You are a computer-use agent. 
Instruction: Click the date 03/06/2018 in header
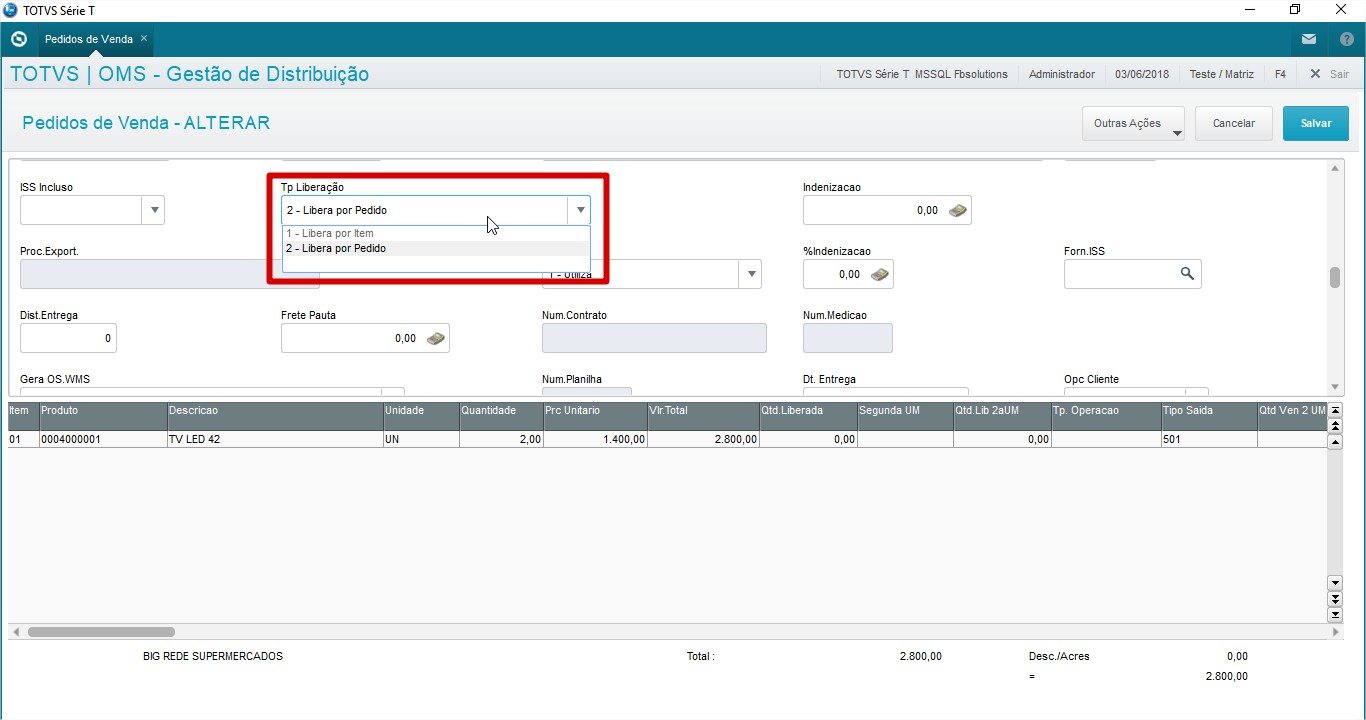pyautogui.click(x=1143, y=74)
